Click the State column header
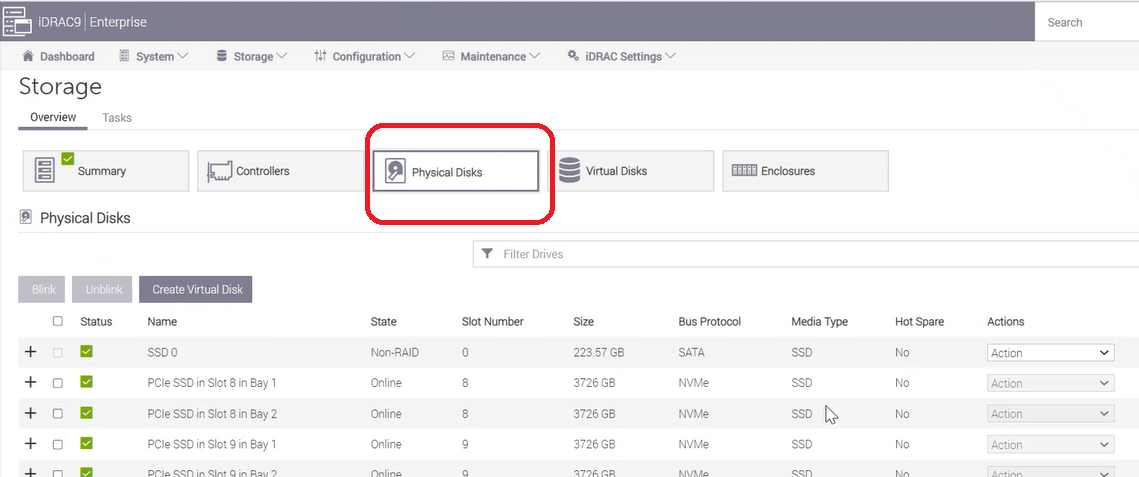The width and height of the screenshot is (1139, 477). (x=384, y=322)
